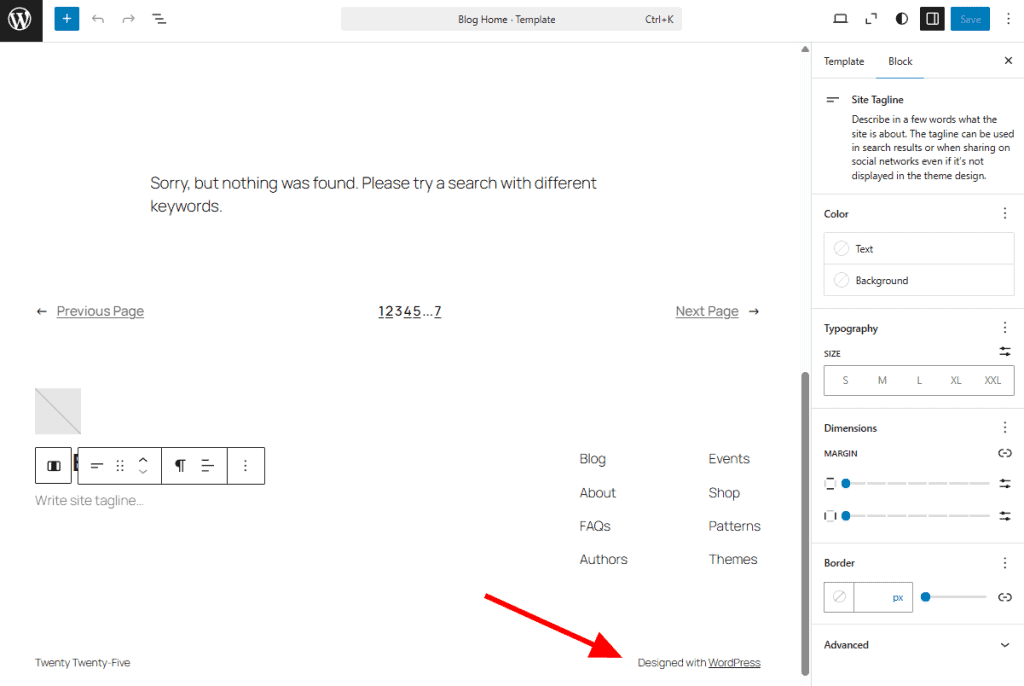Toggle the Settings sidebar
Viewport: 1024px width, 686px height.
(932, 18)
